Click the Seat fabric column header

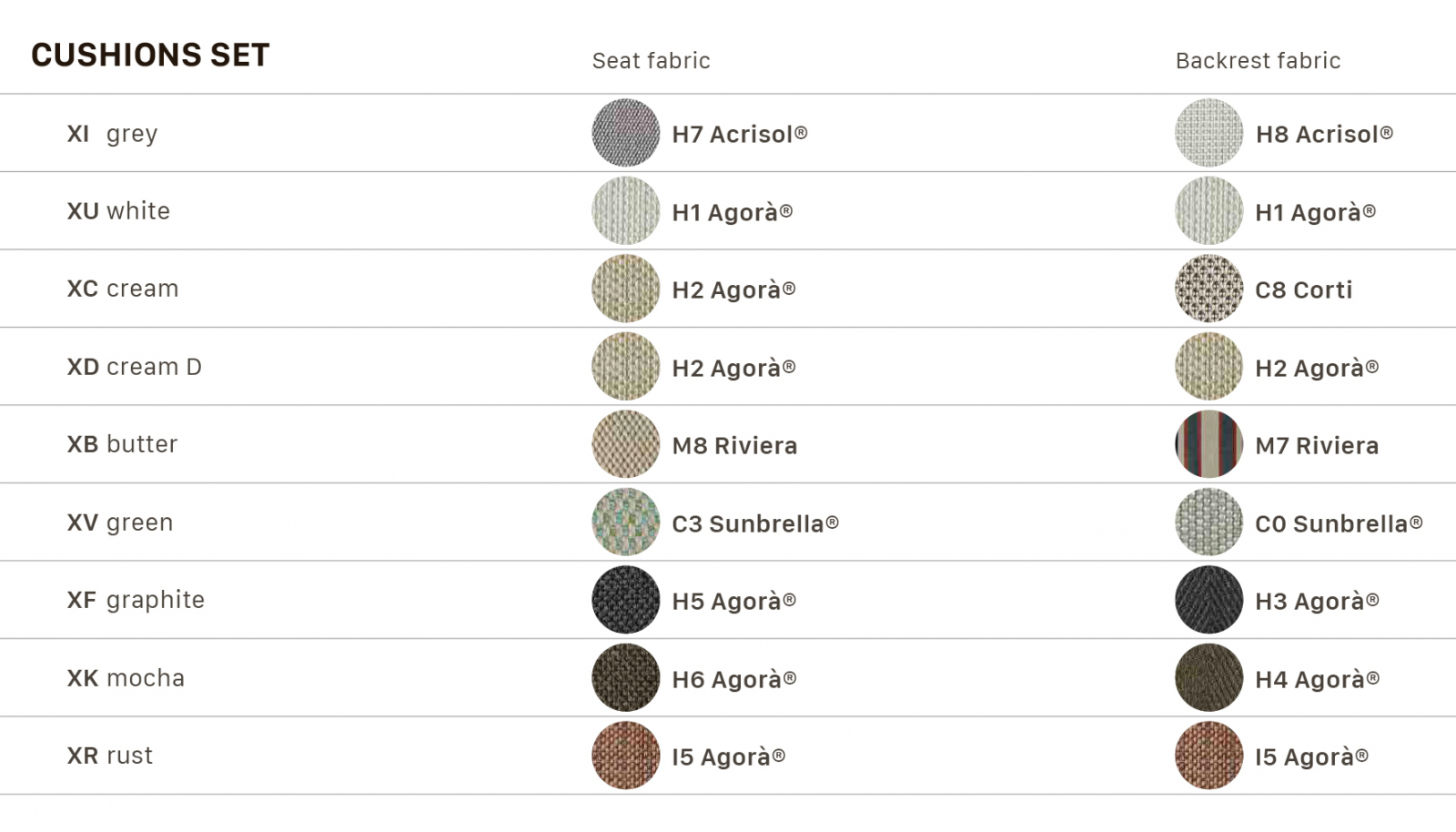click(652, 61)
